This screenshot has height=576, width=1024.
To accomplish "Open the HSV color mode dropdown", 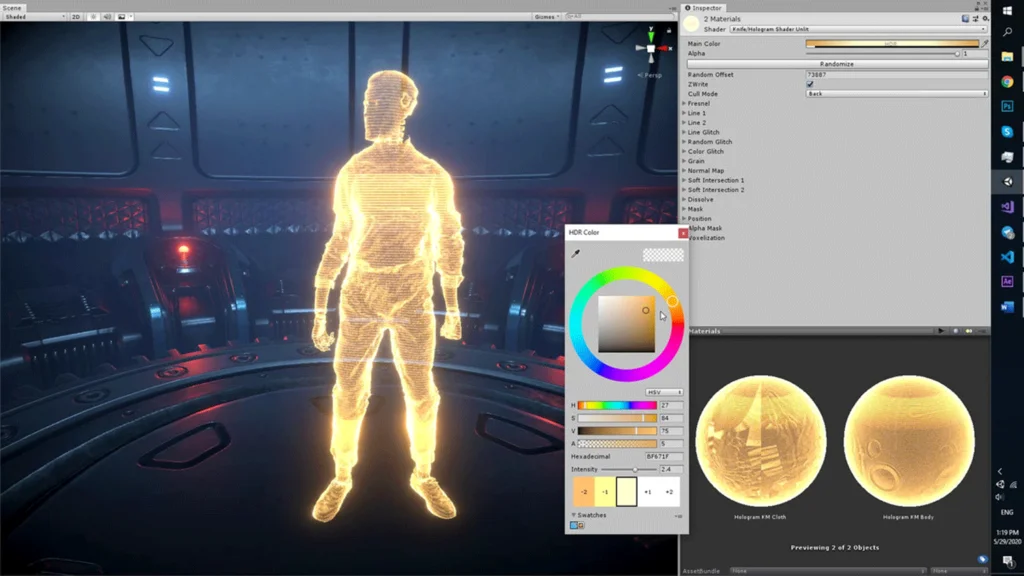I will click(664, 392).
